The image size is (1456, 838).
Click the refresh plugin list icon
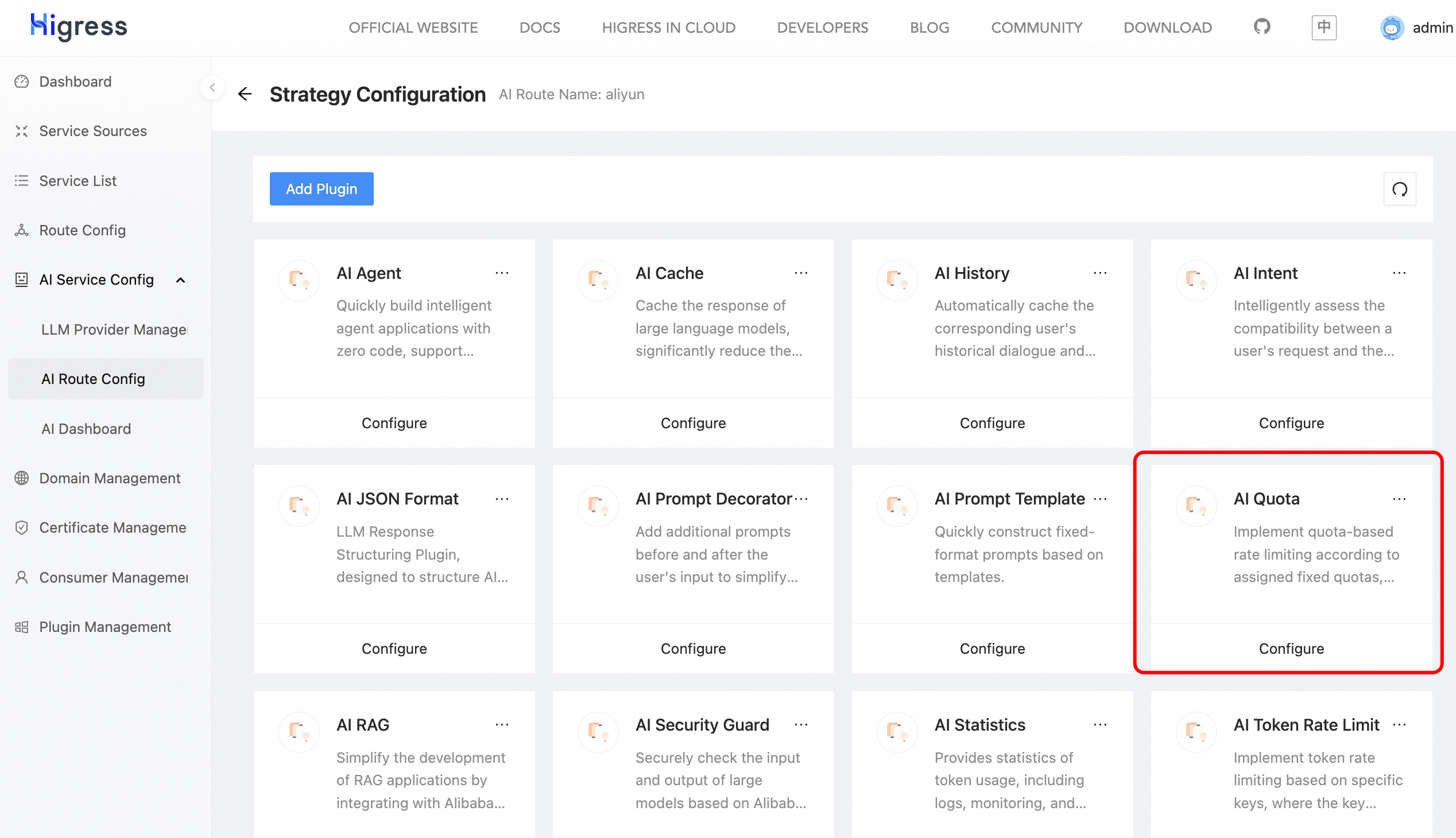(x=1399, y=189)
